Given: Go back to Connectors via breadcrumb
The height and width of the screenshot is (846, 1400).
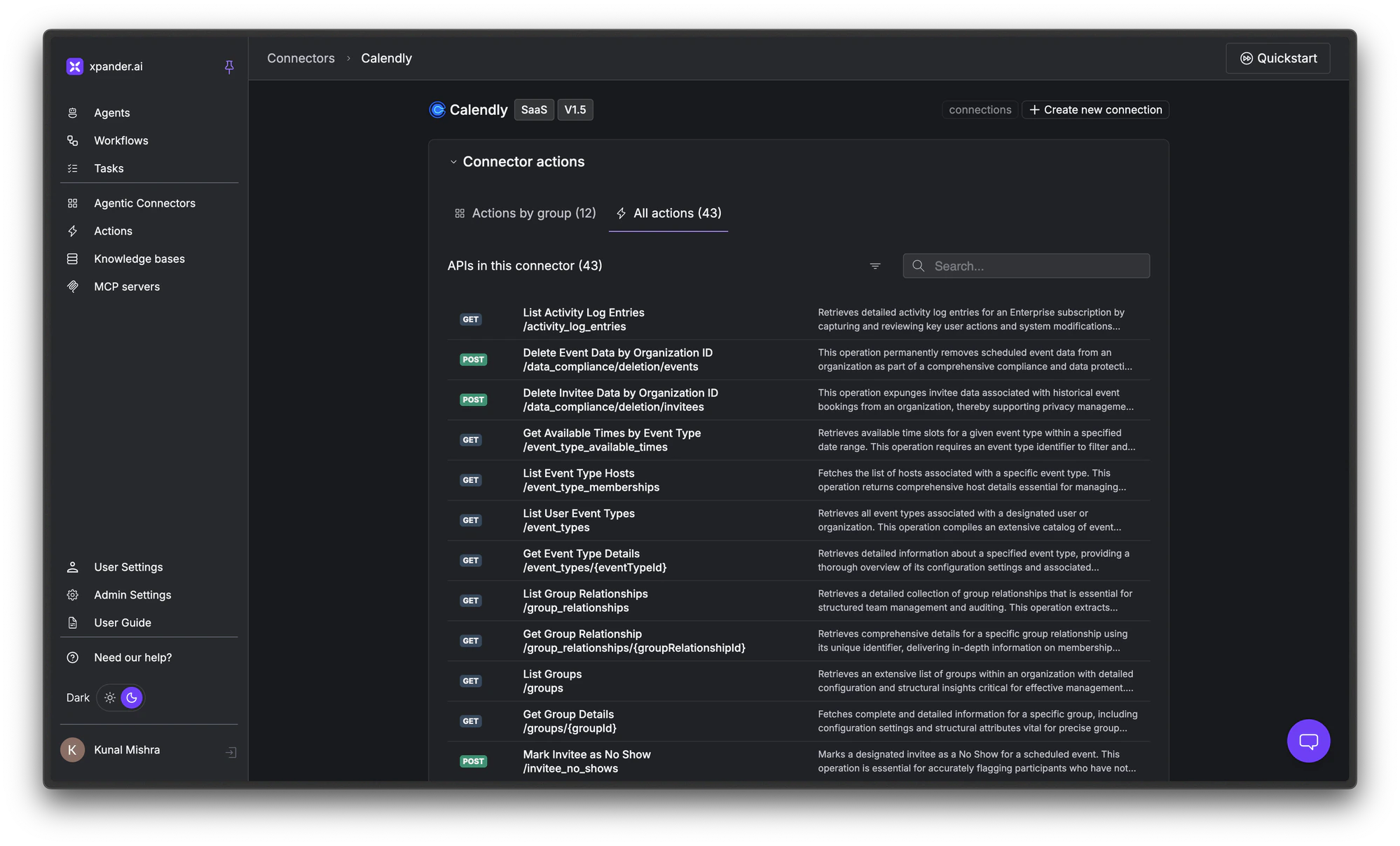Looking at the screenshot, I should click(300, 58).
